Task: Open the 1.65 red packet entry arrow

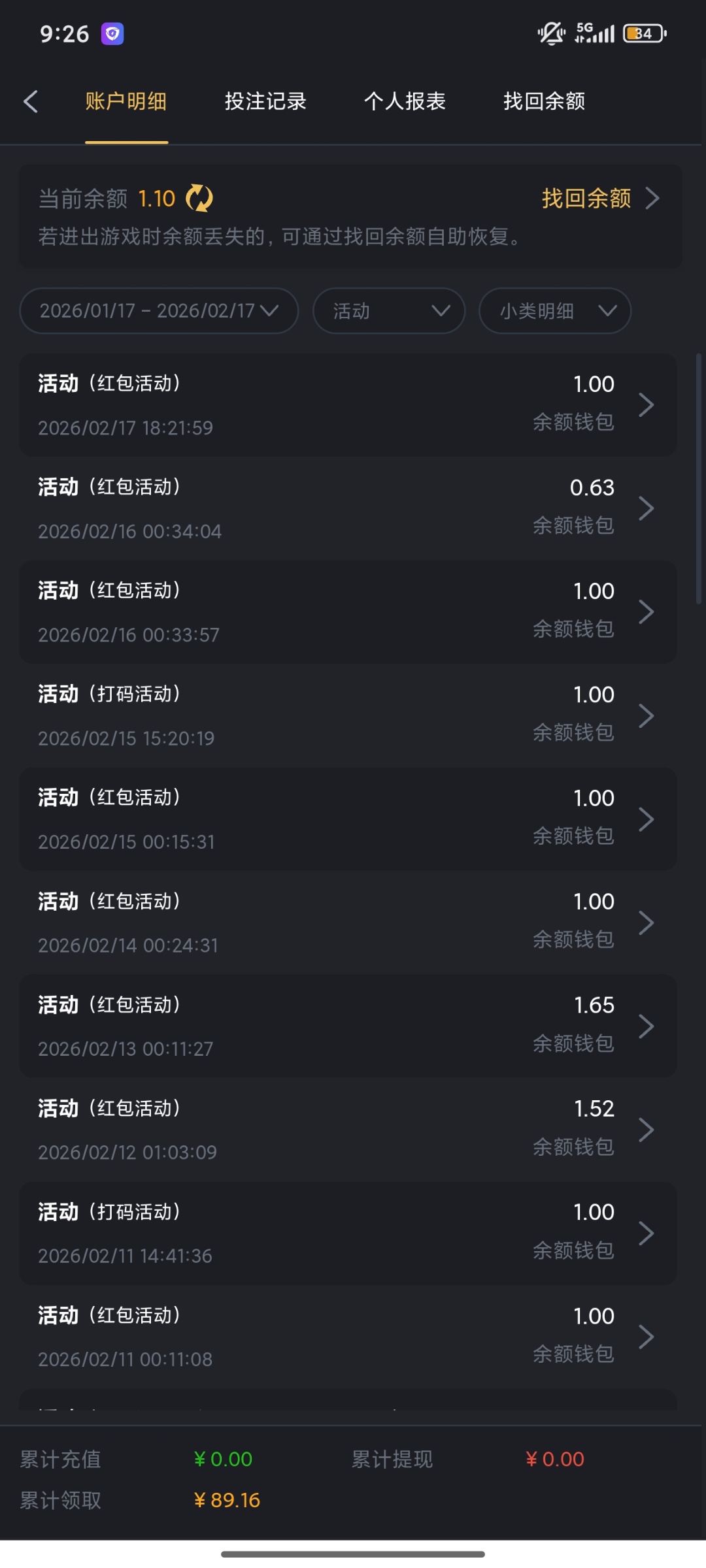Action: click(646, 1026)
